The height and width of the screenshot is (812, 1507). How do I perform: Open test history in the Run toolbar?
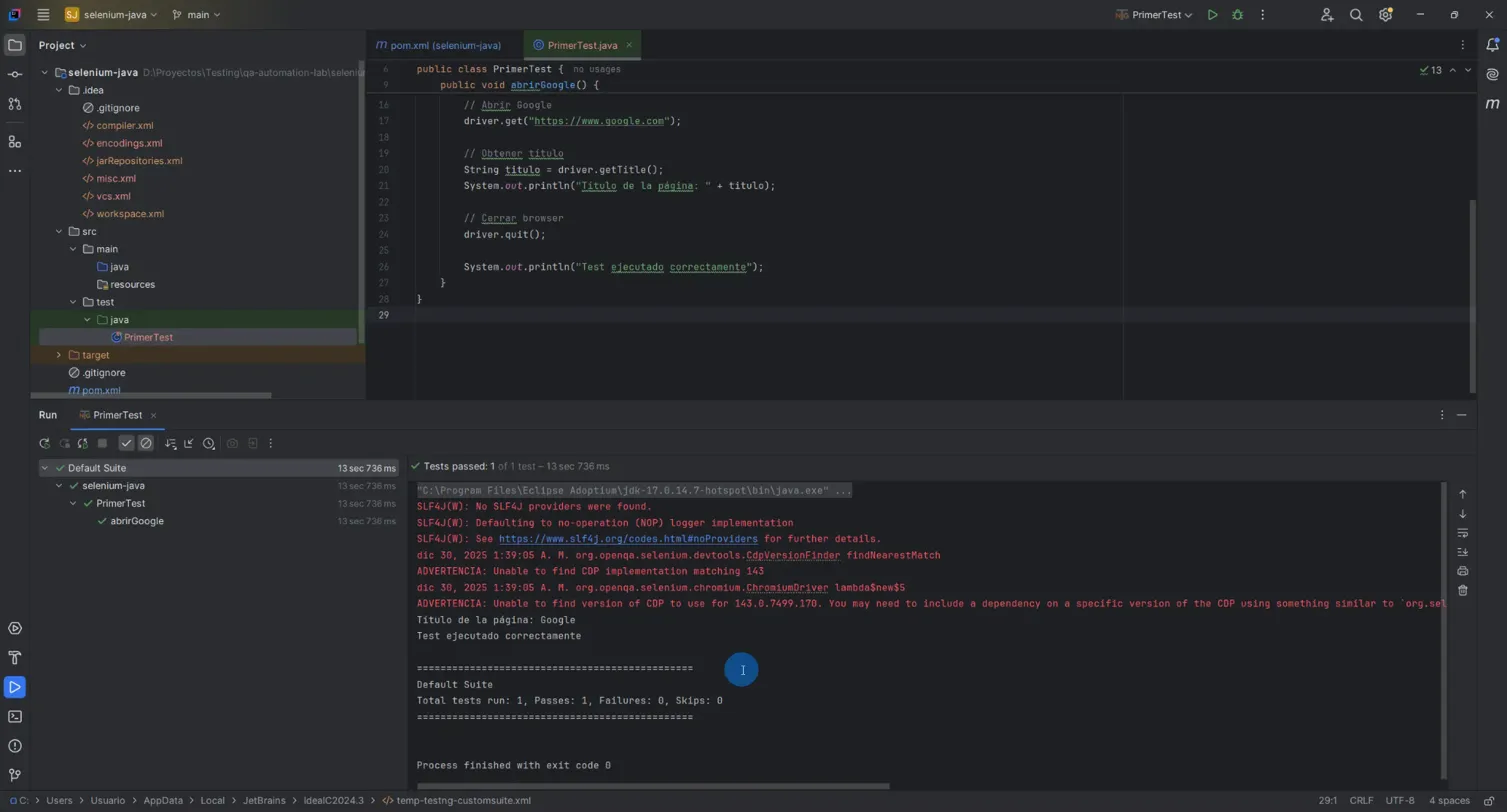pyautogui.click(x=209, y=443)
